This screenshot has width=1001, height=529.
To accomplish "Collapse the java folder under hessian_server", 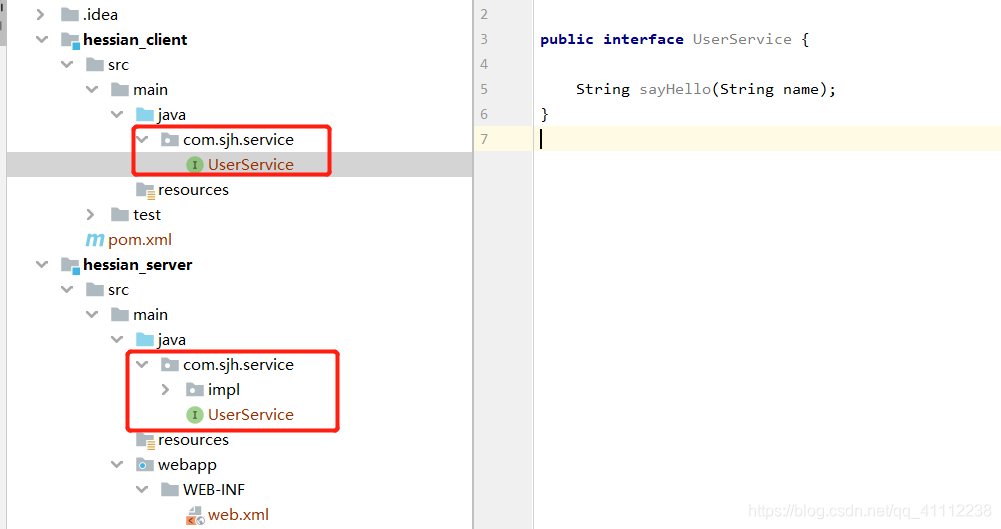I will tap(117, 339).
